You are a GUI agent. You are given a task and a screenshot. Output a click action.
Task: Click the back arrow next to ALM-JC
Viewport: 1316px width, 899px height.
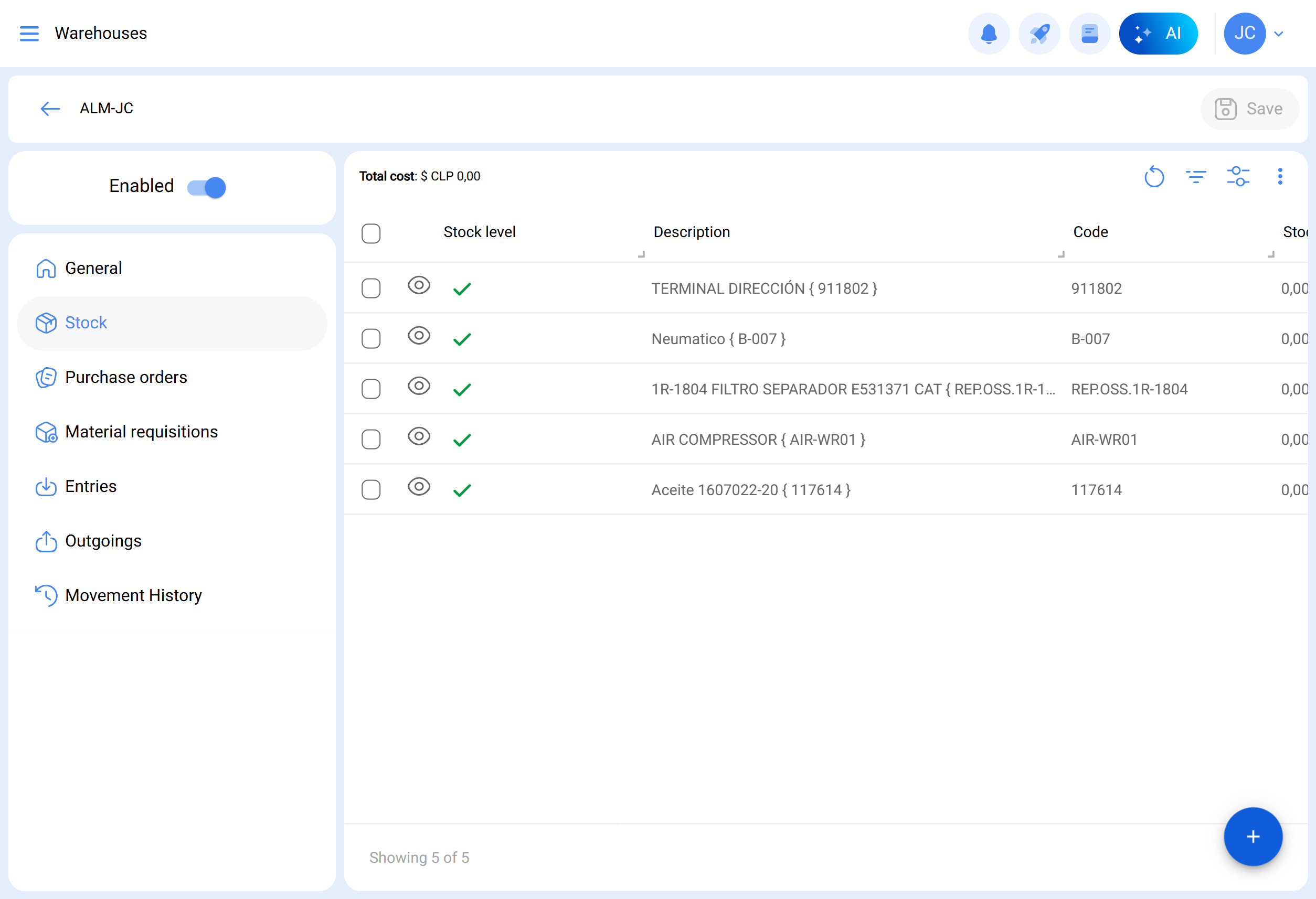pyautogui.click(x=50, y=109)
